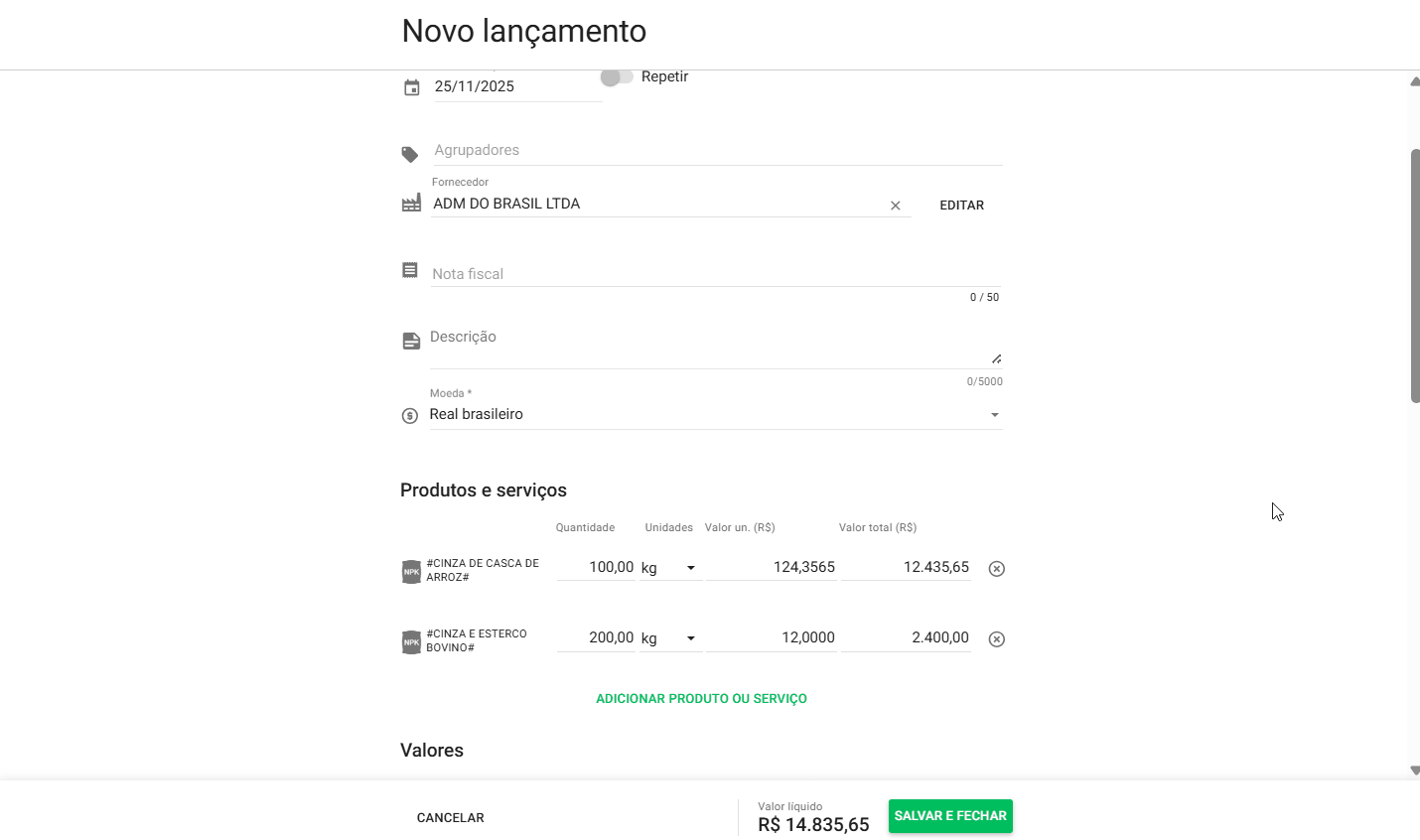Click Adicionar Produto ou Serviço

coord(701,699)
